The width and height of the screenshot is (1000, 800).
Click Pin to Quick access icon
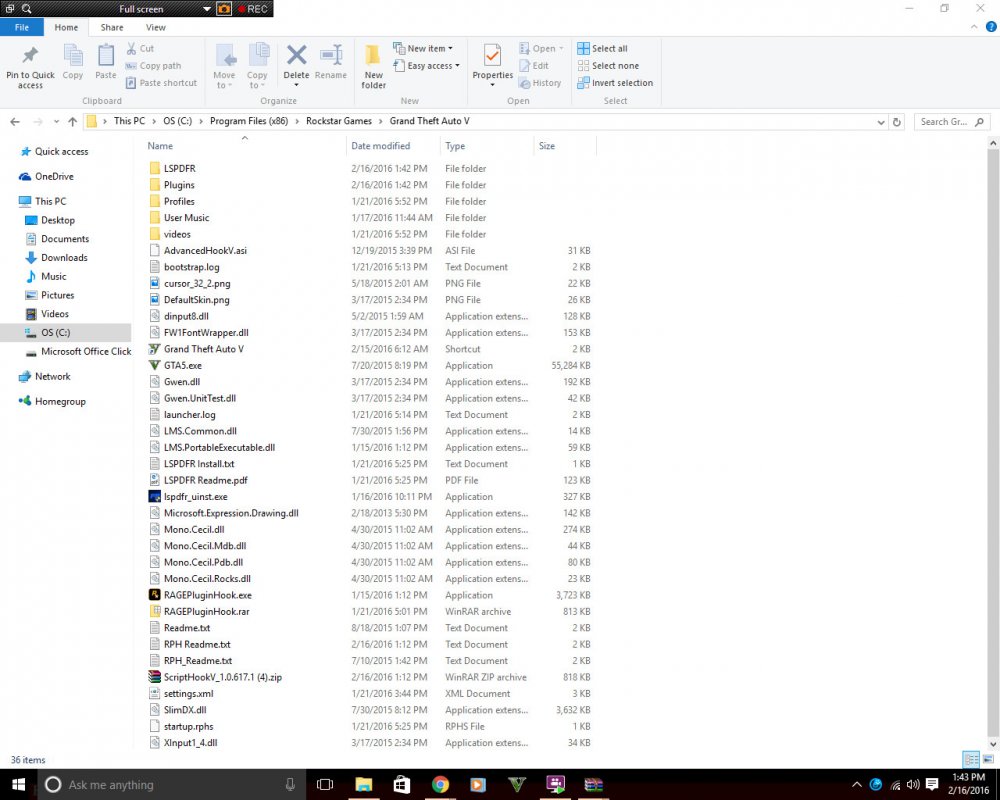(x=30, y=56)
